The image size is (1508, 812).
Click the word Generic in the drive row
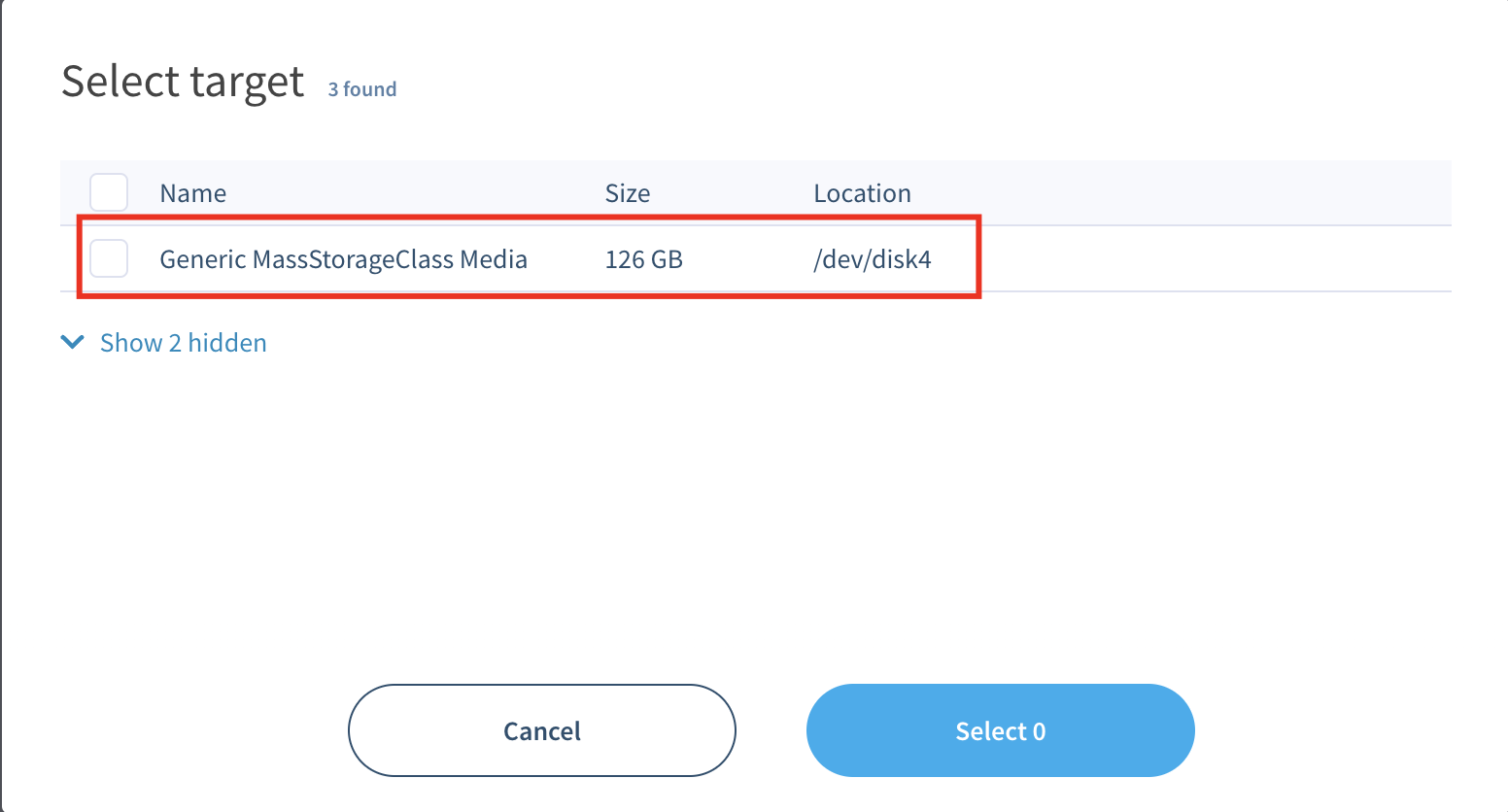(x=202, y=259)
